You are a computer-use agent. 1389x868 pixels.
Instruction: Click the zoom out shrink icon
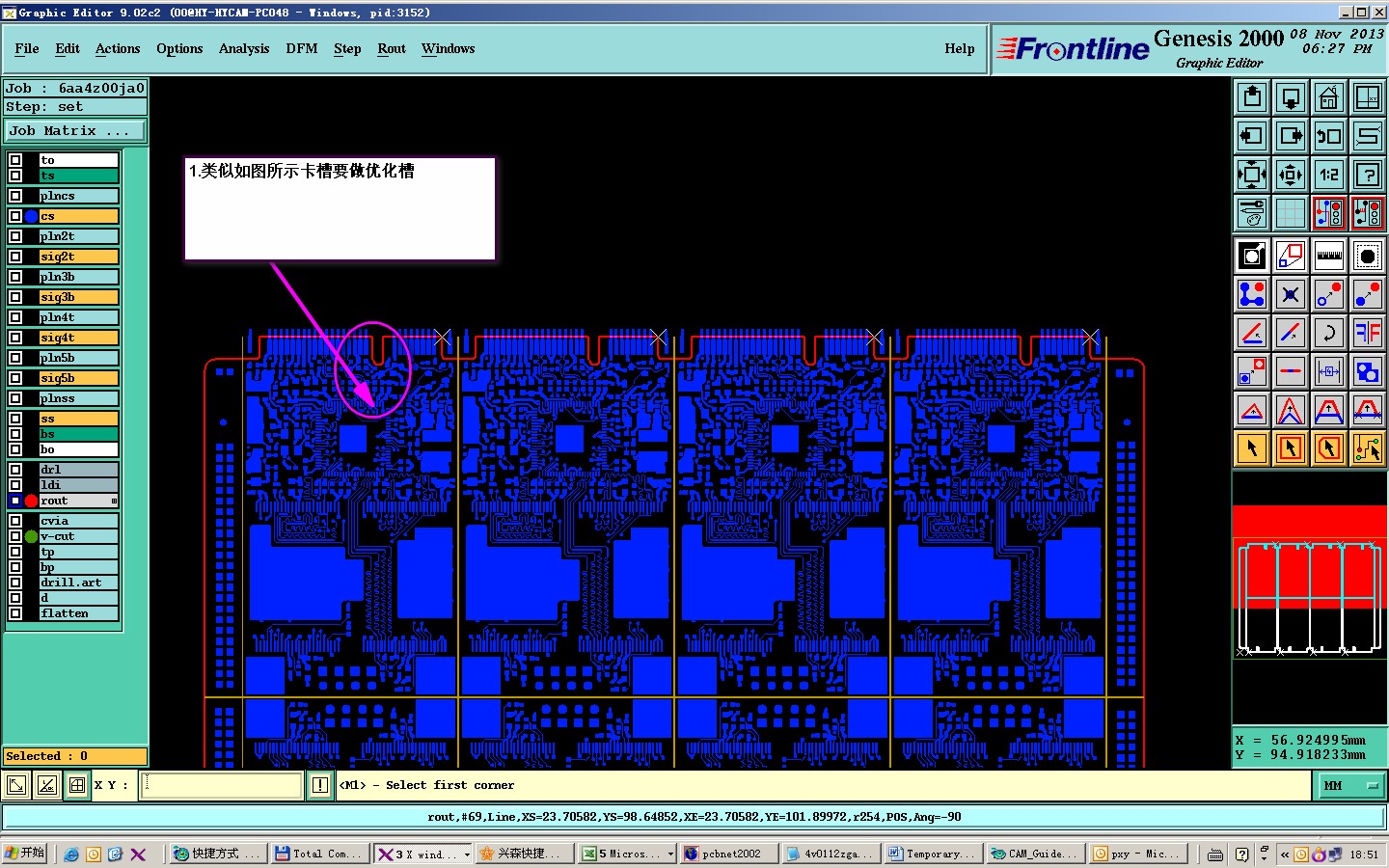click(1291, 175)
